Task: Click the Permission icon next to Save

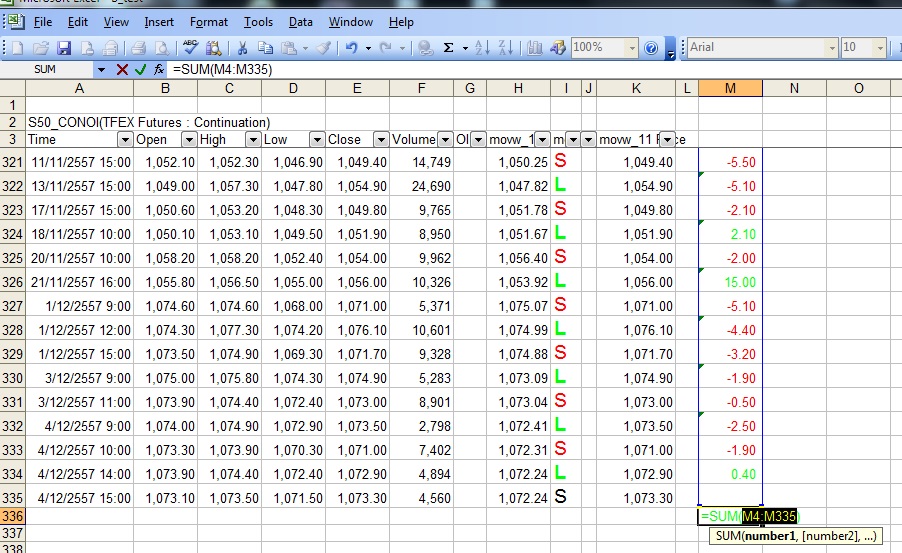Action: tap(87, 48)
